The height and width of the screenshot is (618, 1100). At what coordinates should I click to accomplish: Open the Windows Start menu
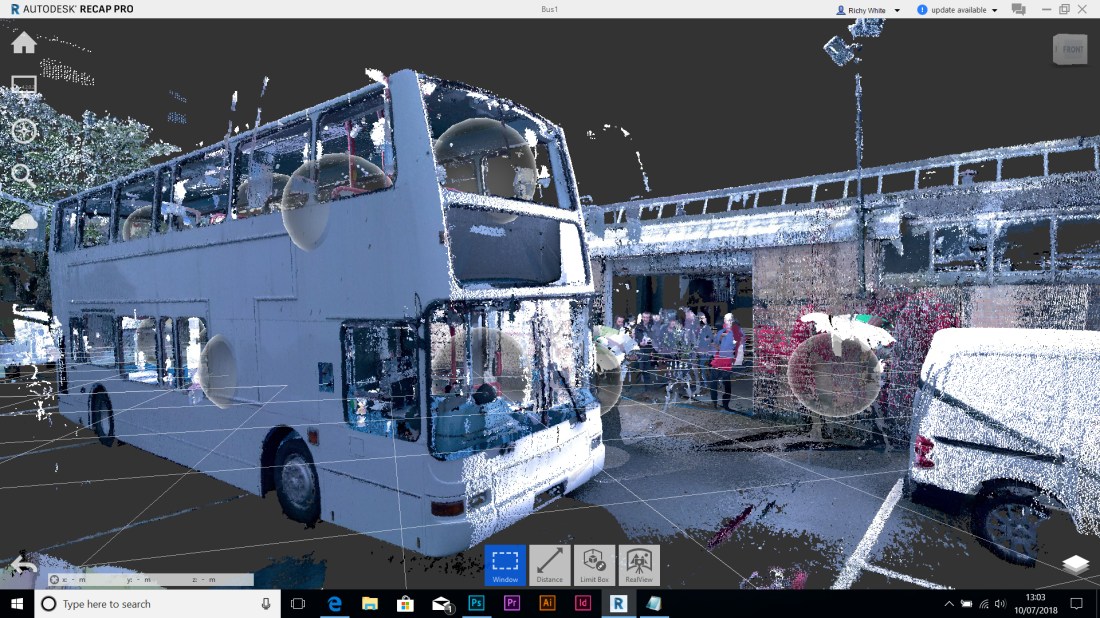click(15, 603)
